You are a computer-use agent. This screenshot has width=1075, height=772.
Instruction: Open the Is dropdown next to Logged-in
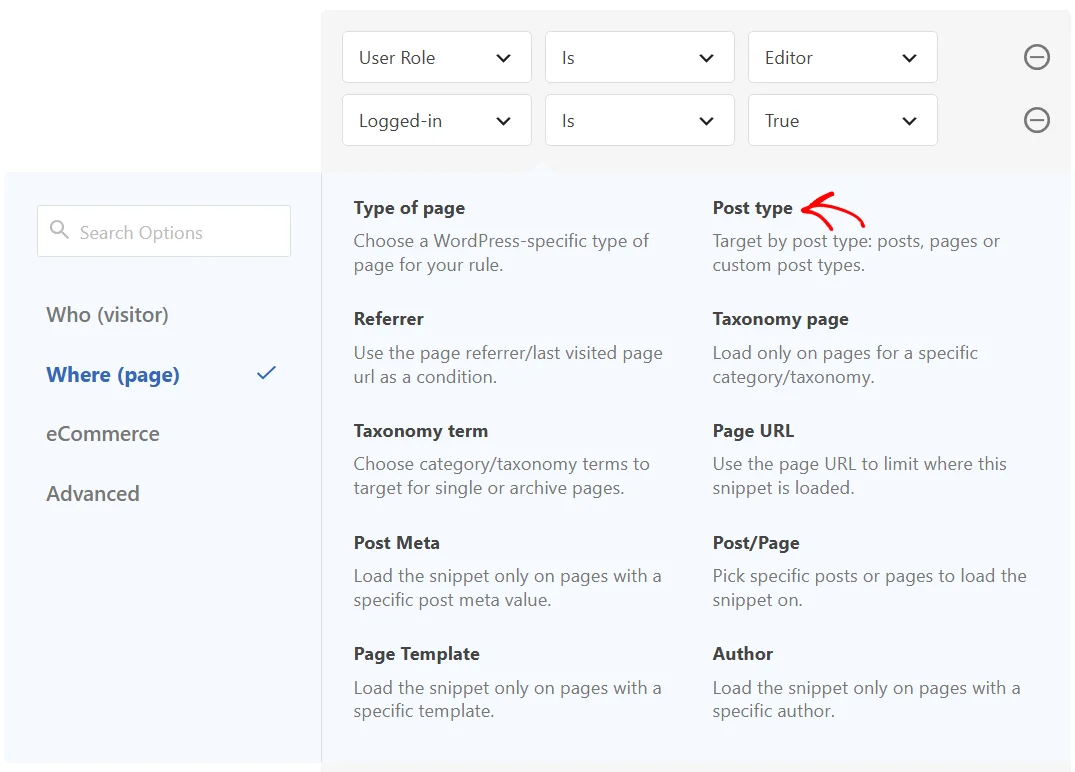tap(640, 121)
